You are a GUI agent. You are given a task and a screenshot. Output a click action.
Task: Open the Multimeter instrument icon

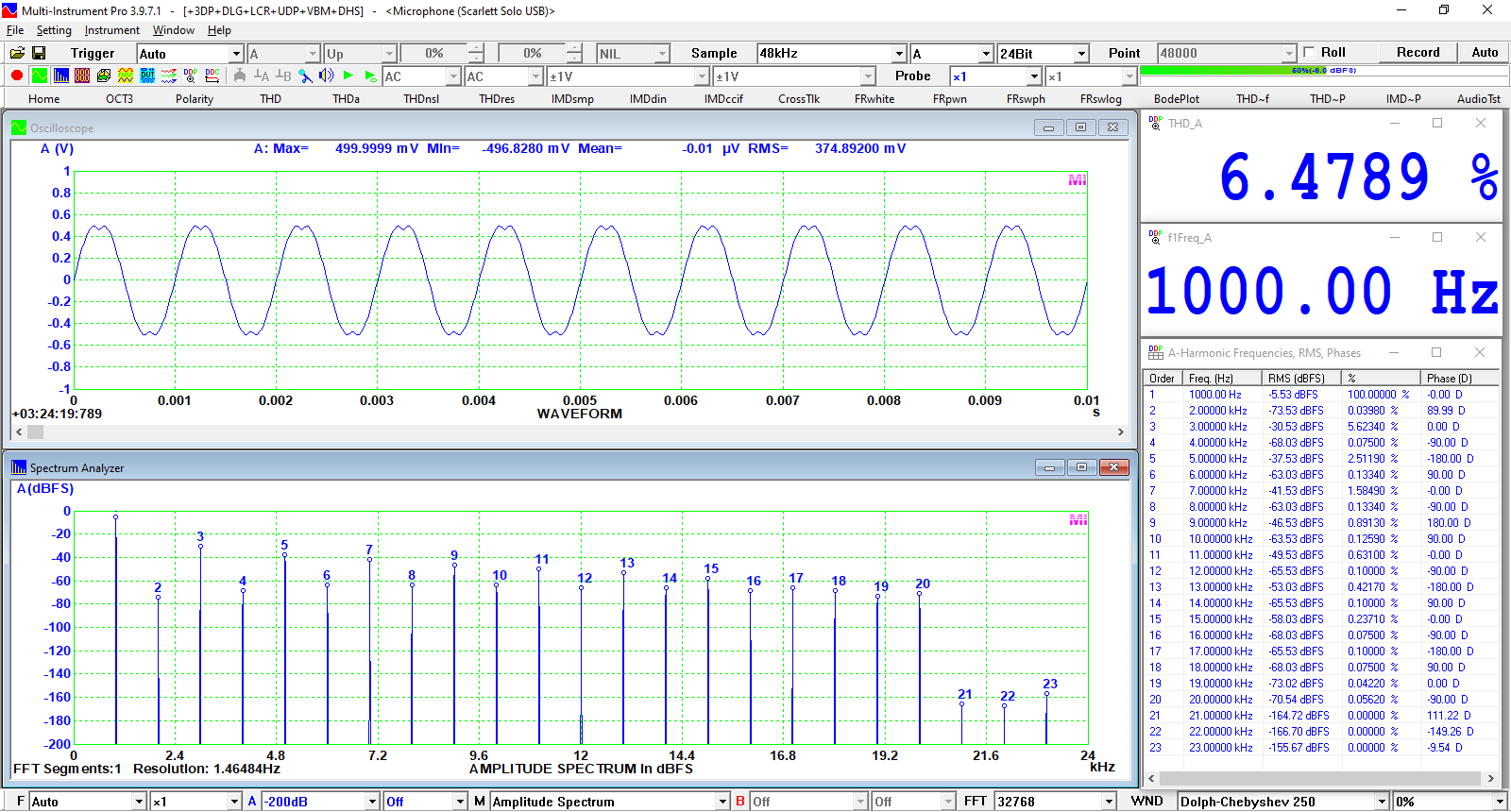tap(82, 76)
